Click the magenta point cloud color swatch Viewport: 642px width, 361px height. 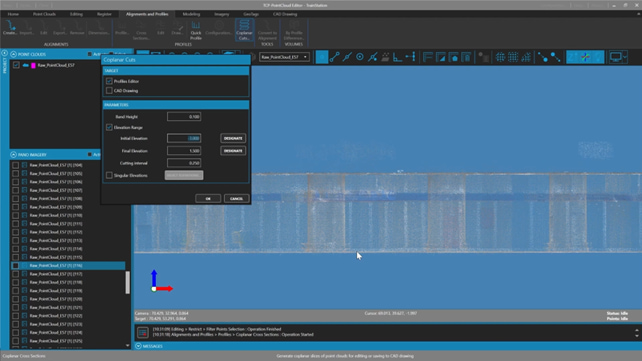point(33,65)
